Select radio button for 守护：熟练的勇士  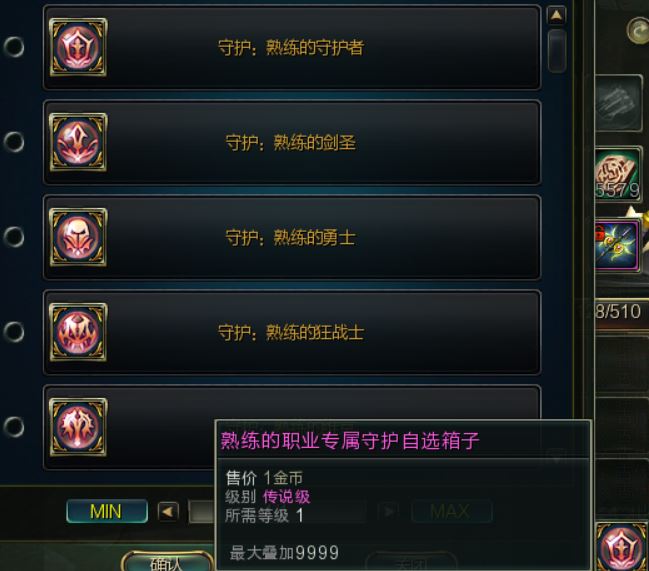coord(14,237)
